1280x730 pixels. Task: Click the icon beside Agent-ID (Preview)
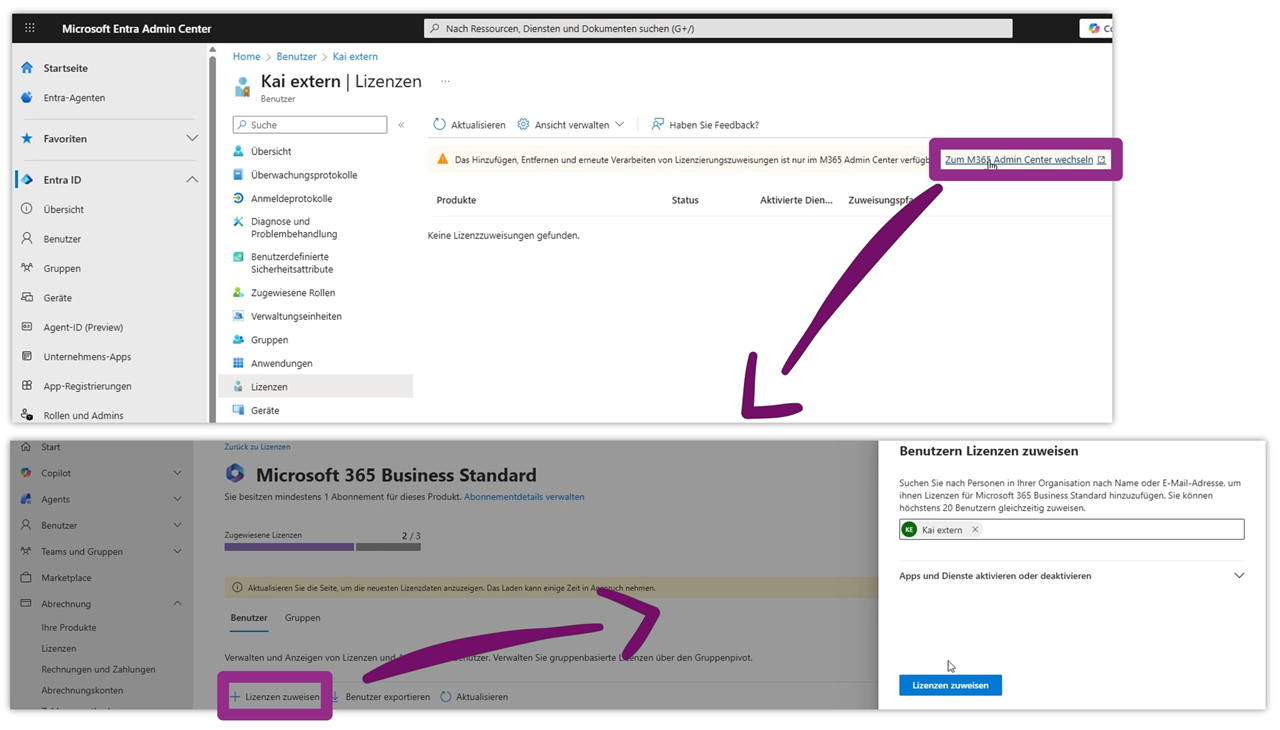[27, 327]
